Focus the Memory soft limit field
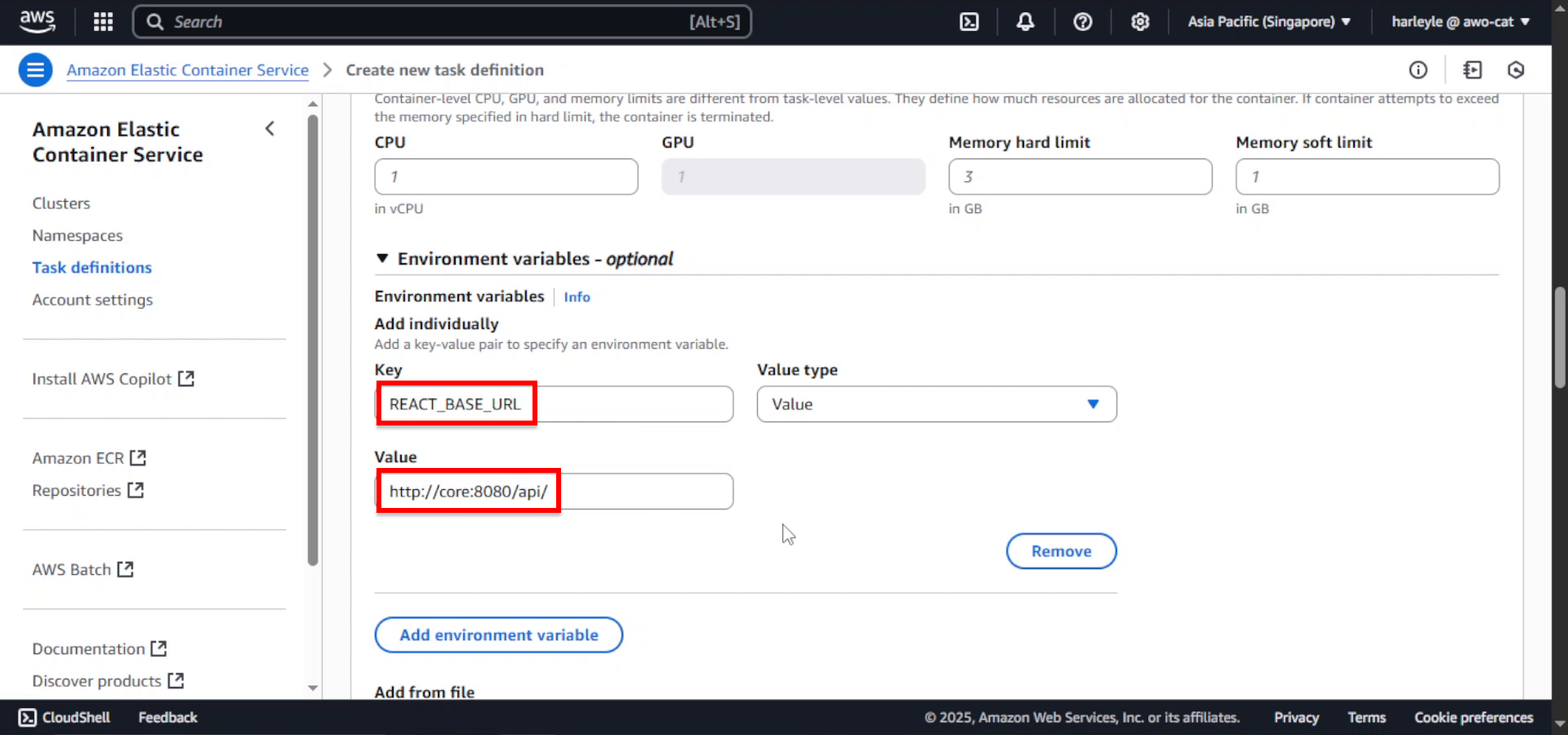The image size is (1568, 735). pyautogui.click(x=1367, y=176)
